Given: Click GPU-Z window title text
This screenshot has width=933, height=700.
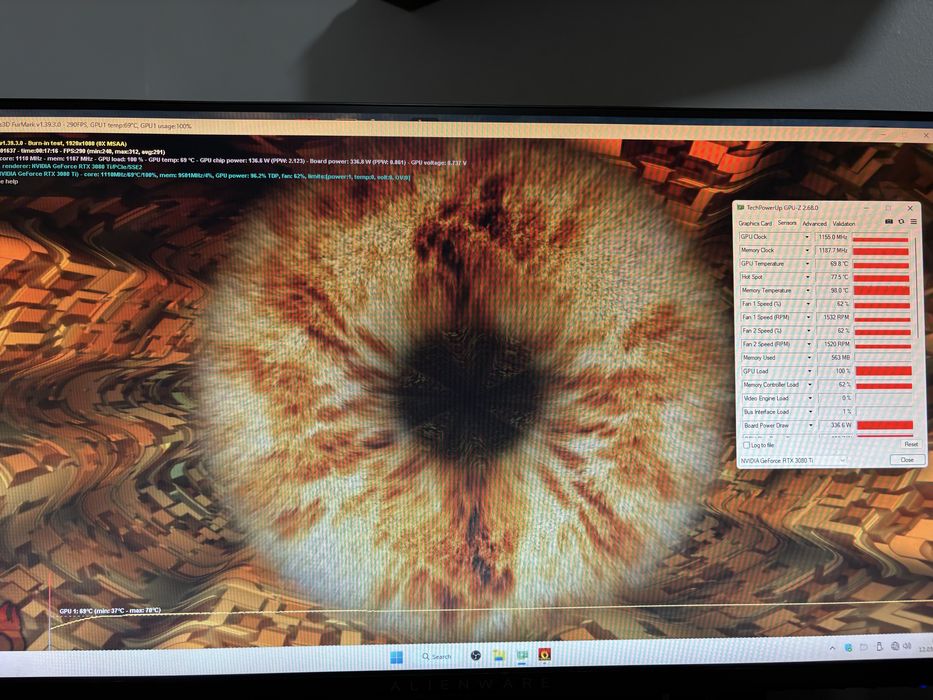Looking at the screenshot, I should click(x=782, y=208).
